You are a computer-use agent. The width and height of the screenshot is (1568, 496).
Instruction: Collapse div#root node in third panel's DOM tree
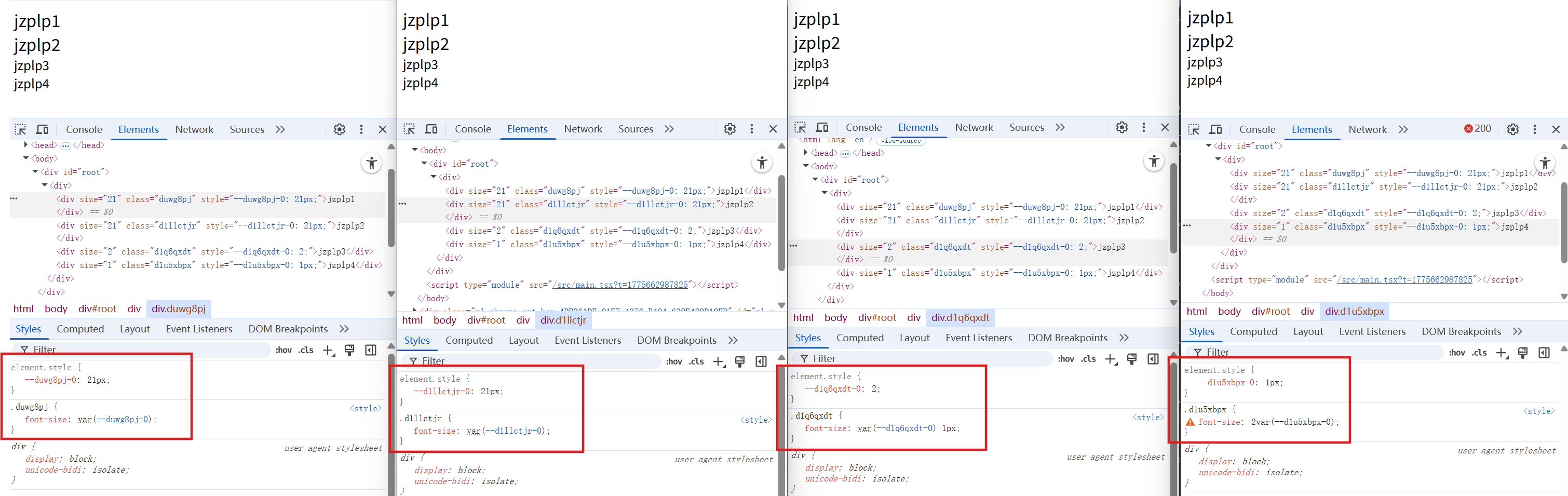click(815, 180)
